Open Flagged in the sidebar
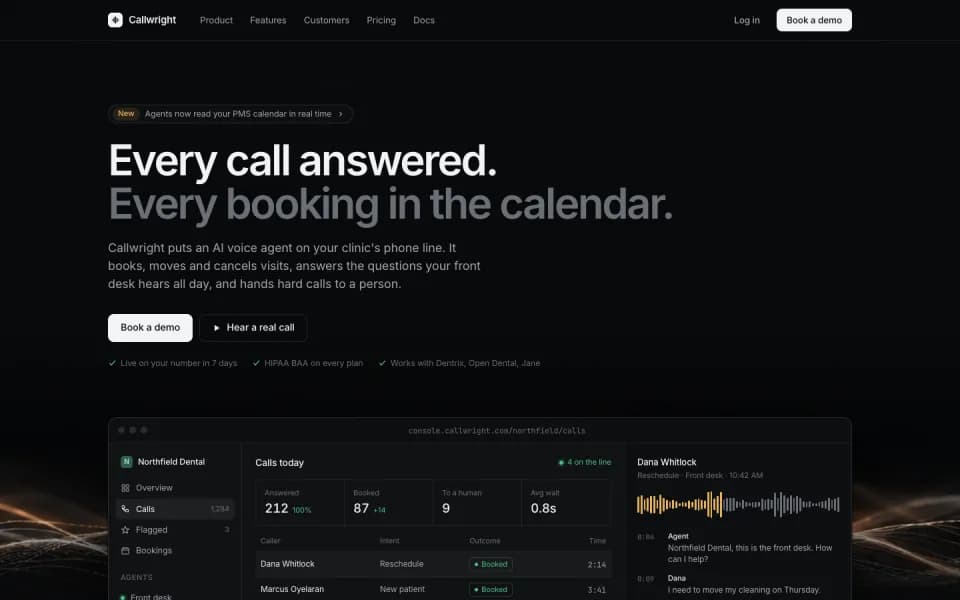Screen dimensions: 960x600 175,530
